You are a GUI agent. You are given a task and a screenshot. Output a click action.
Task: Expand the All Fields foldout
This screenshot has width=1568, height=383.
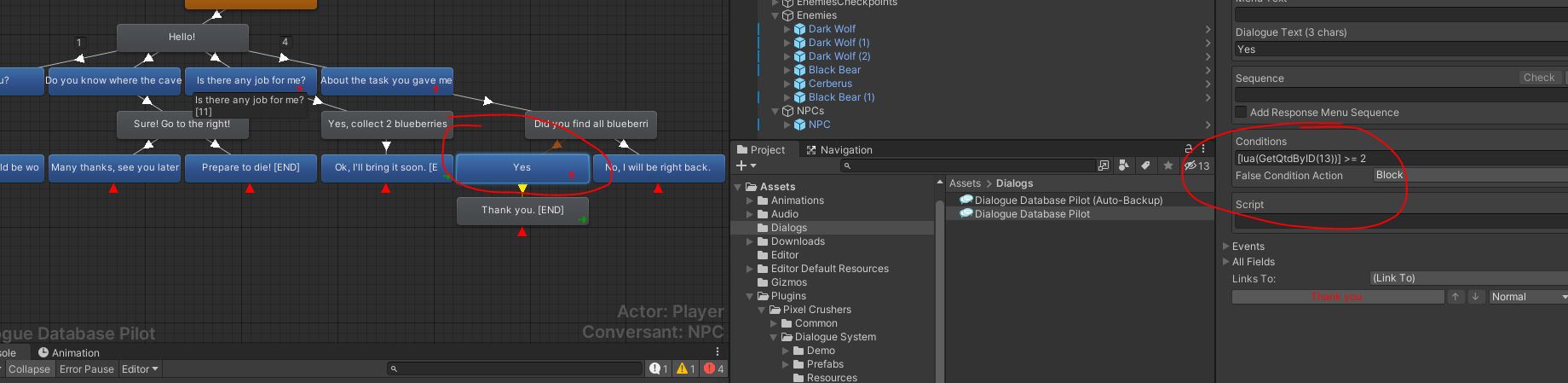1226,262
